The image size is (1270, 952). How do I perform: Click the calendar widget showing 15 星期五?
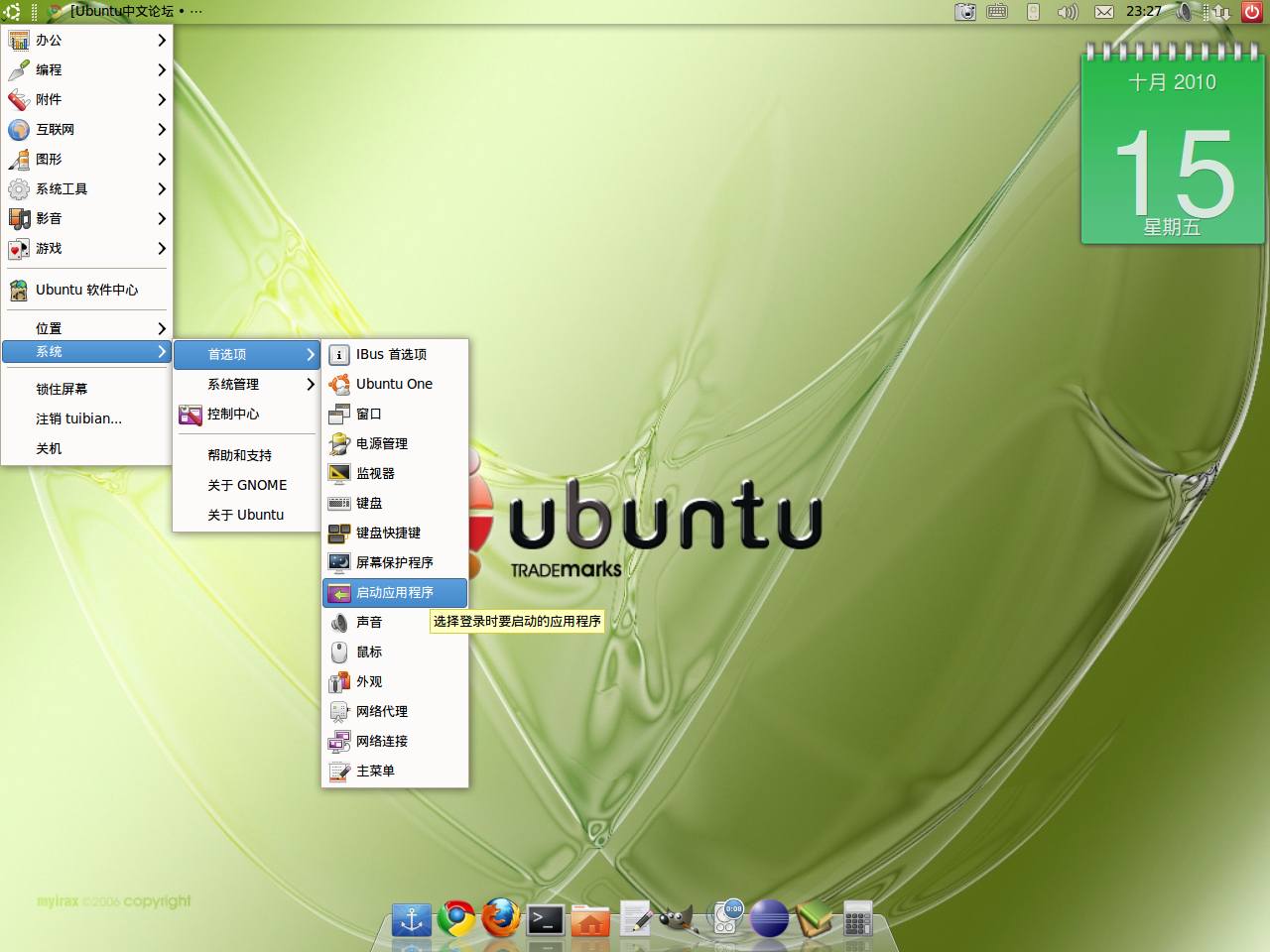click(x=1172, y=145)
